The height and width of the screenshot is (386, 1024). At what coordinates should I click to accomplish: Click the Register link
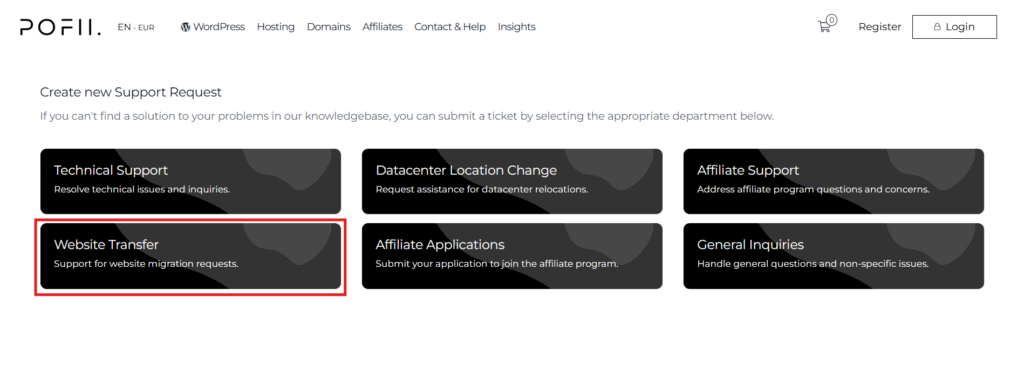point(880,27)
